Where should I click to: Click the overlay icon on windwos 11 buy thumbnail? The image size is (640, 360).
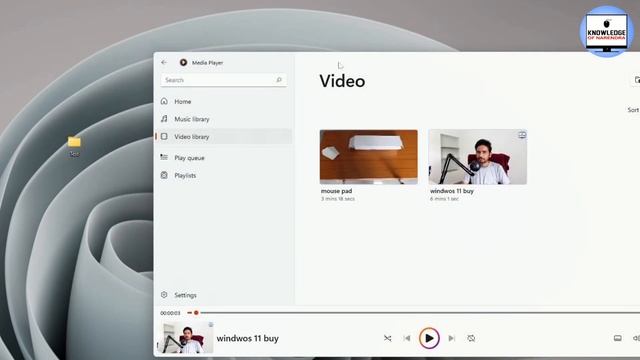[522, 135]
